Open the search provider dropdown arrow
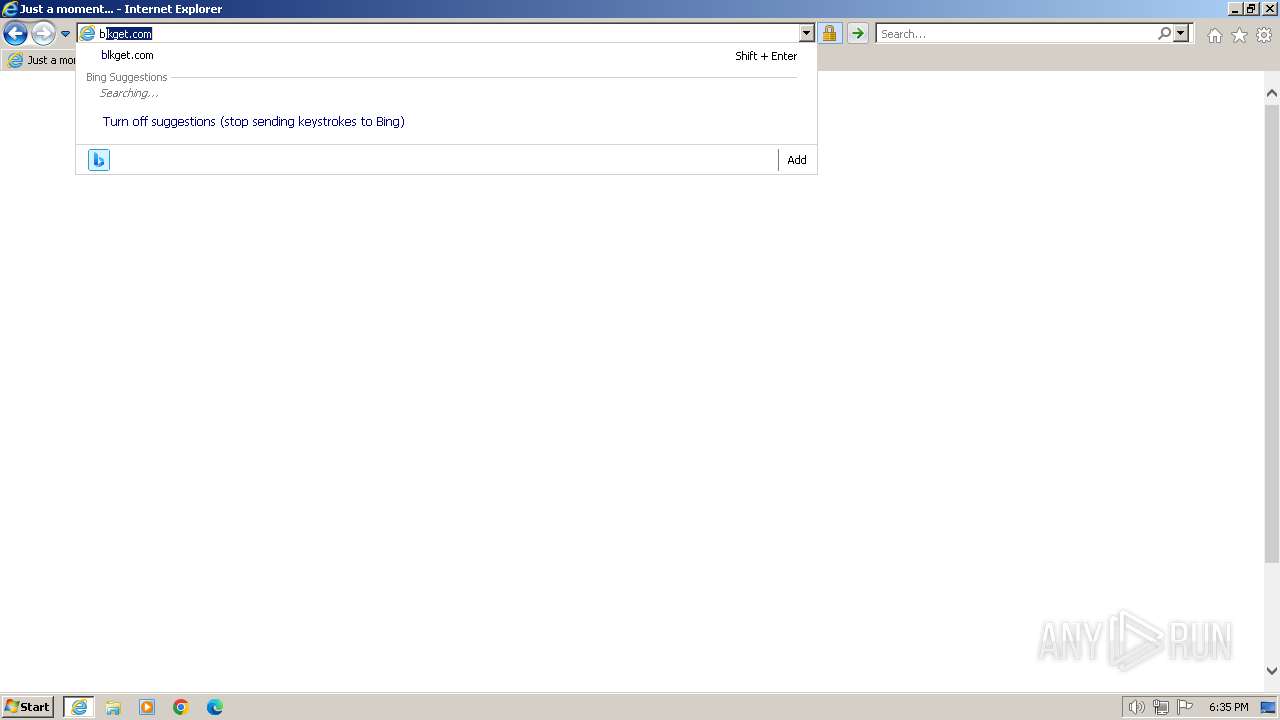Screen dimensions: 1280x720 pyautogui.click(x=1181, y=34)
